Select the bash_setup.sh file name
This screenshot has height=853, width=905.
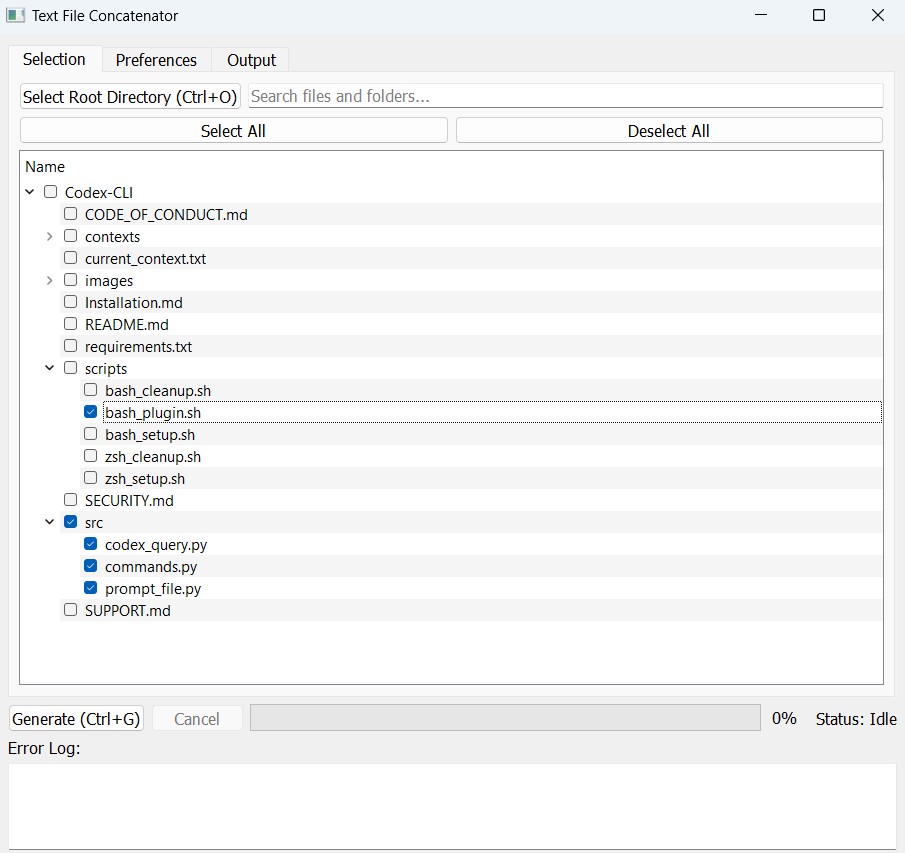(x=150, y=435)
